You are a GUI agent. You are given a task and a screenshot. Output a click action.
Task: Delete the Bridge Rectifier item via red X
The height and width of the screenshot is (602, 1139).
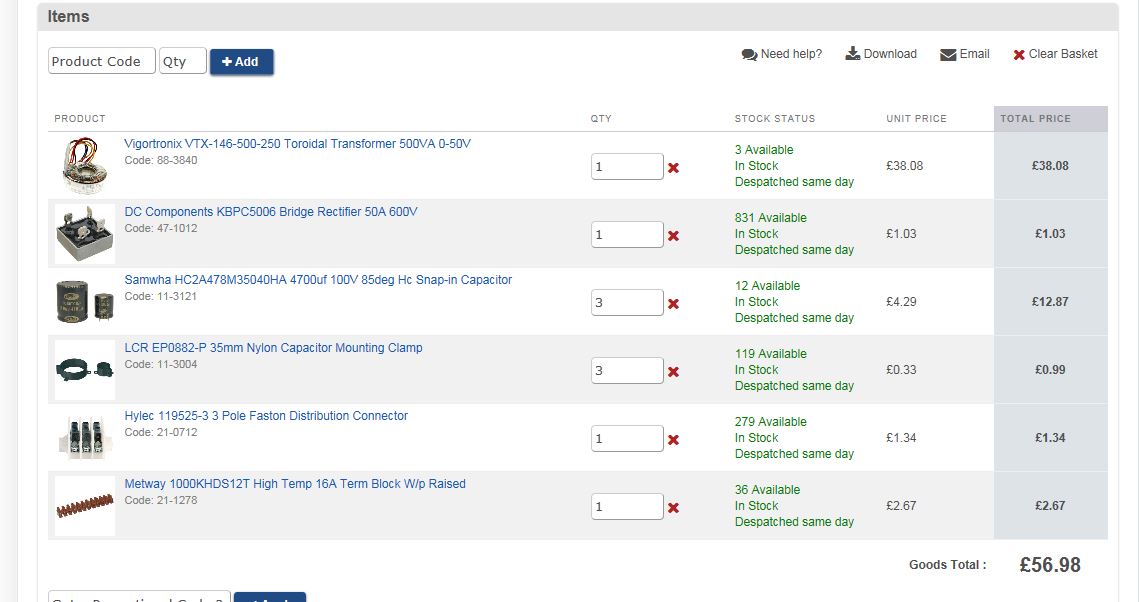click(673, 236)
